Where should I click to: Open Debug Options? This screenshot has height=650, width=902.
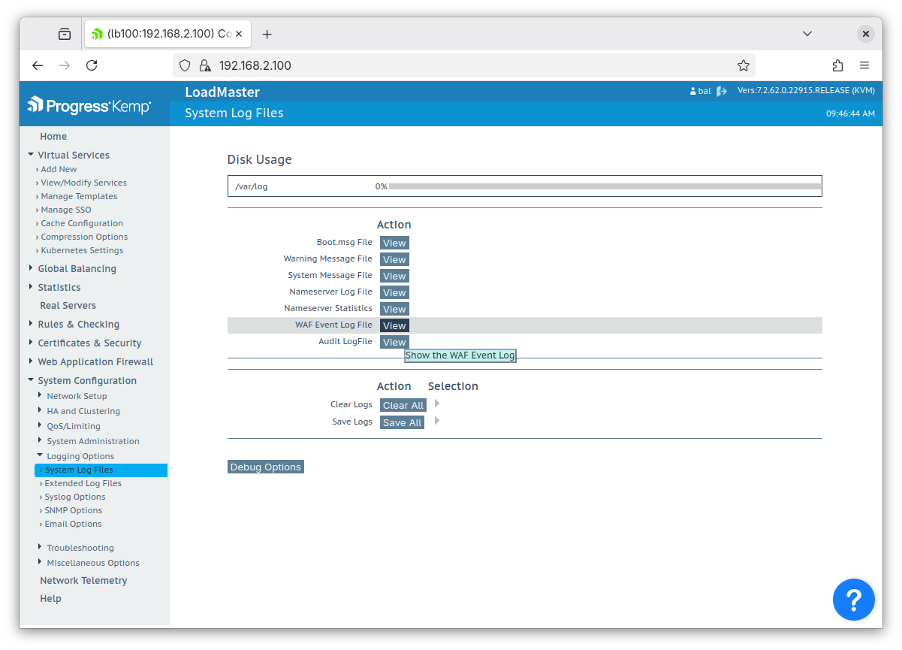pyautogui.click(x=265, y=466)
